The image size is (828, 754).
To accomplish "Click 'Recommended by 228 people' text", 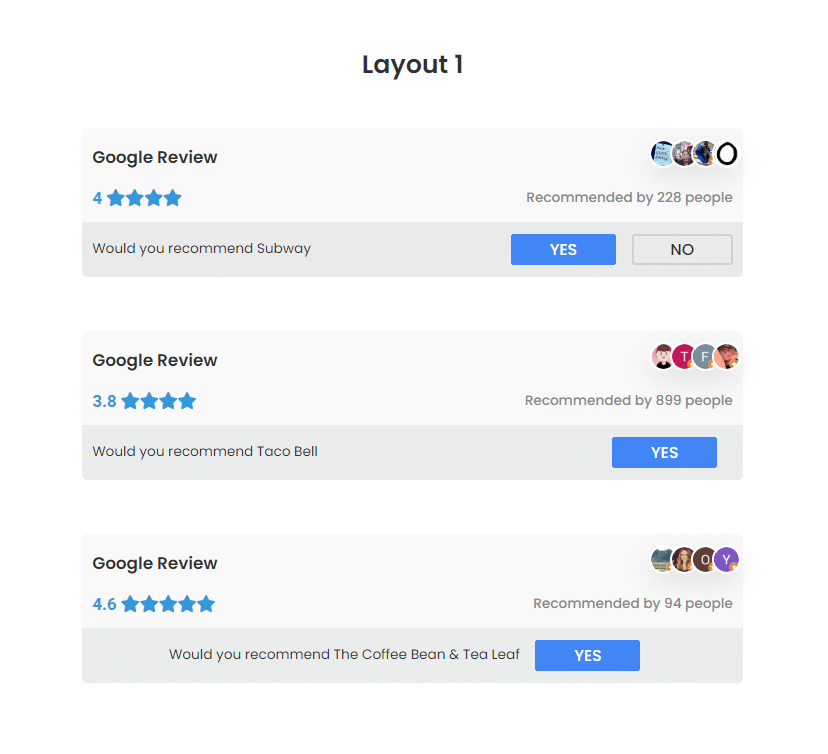I will tap(629, 197).
